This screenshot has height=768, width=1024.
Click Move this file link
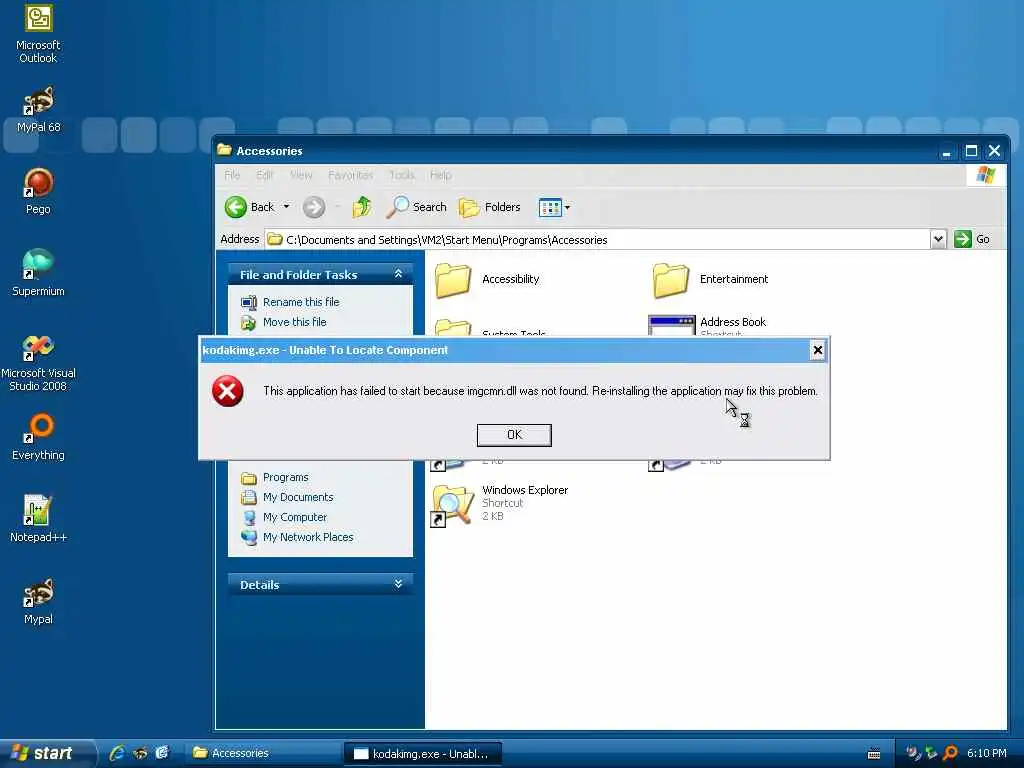[x=295, y=322]
